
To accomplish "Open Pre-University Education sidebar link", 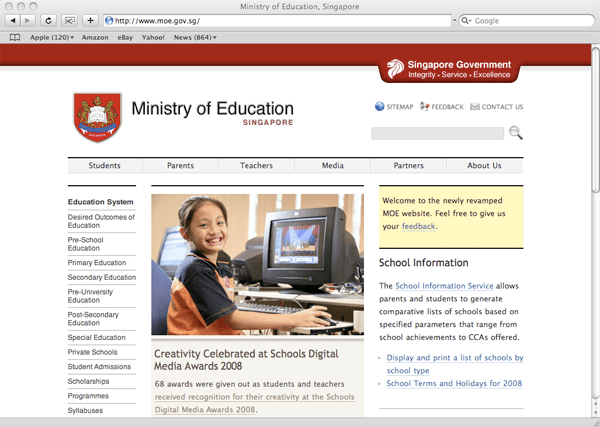I will click(90, 296).
